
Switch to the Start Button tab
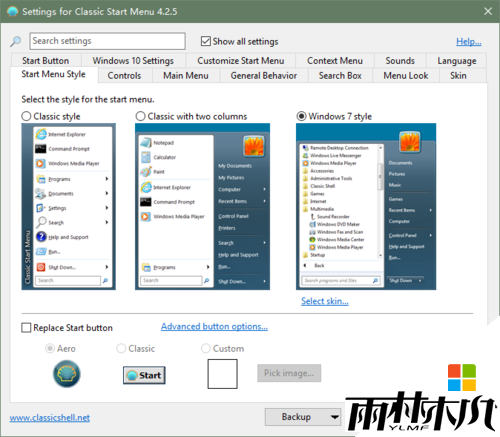[46, 61]
